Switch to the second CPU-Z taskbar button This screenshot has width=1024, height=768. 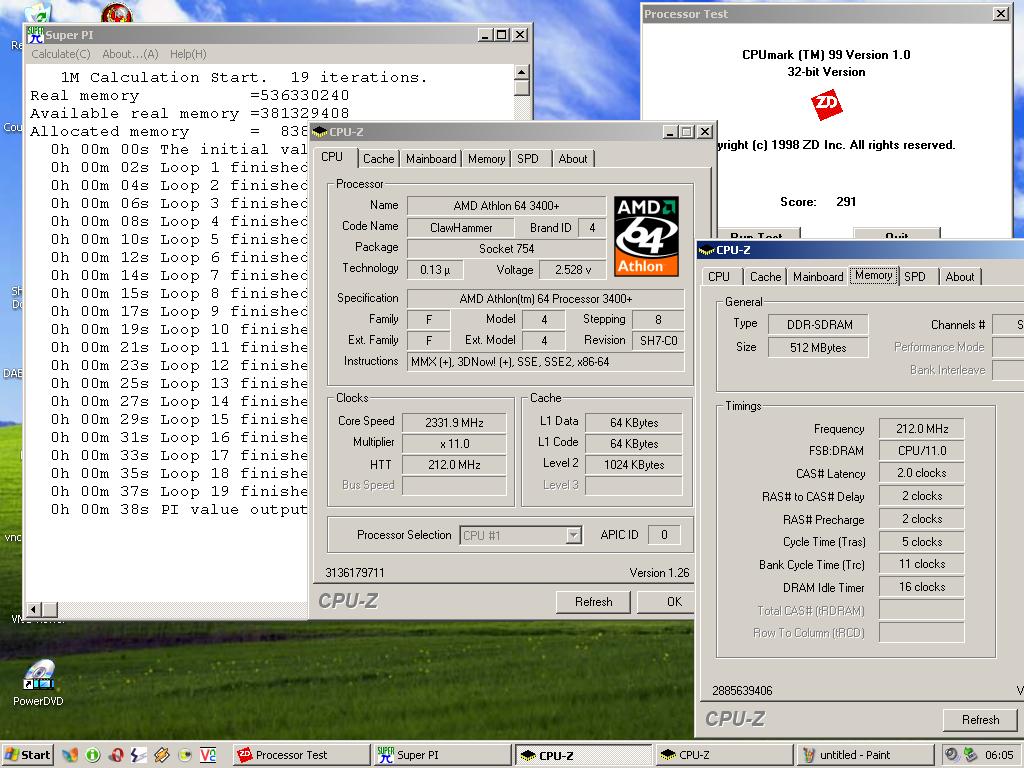[x=724, y=755]
